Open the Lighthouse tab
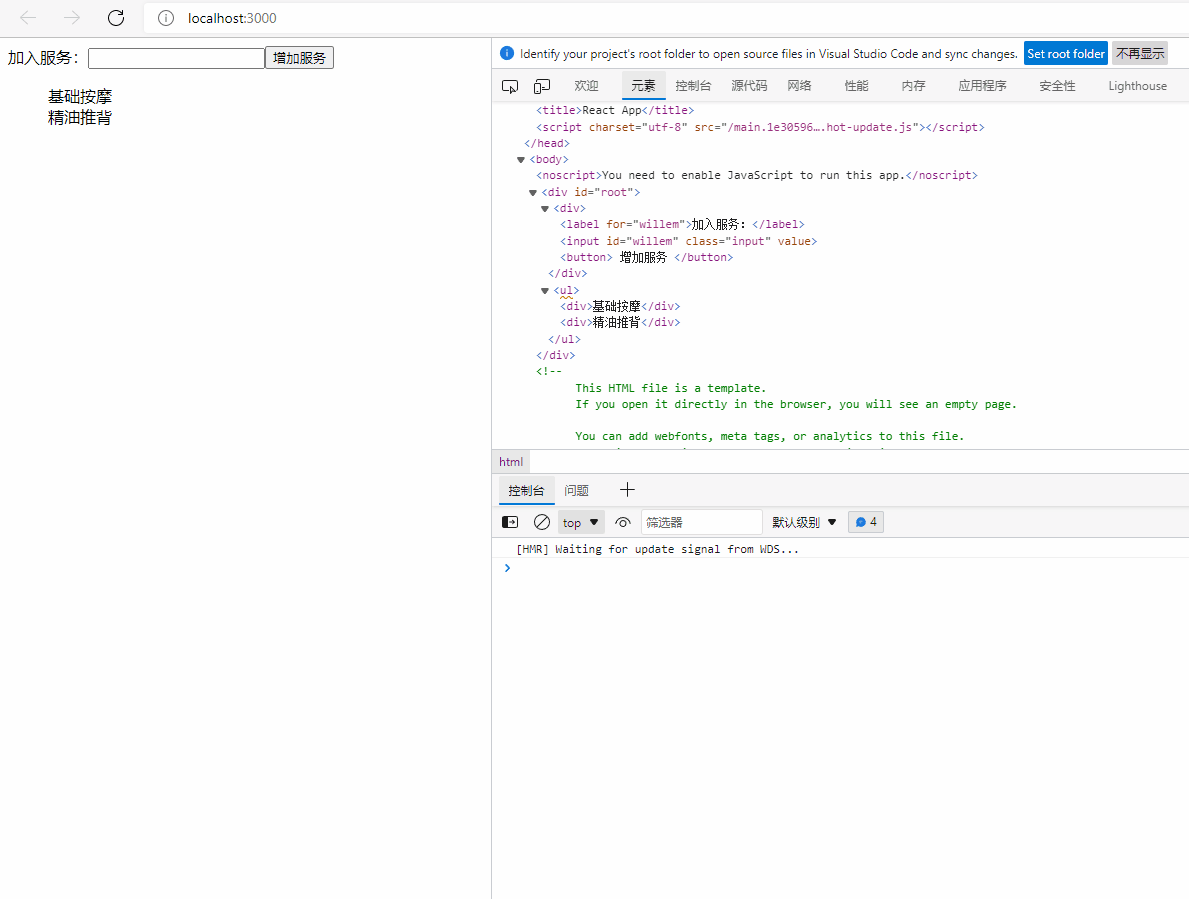 pos(1137,86)
